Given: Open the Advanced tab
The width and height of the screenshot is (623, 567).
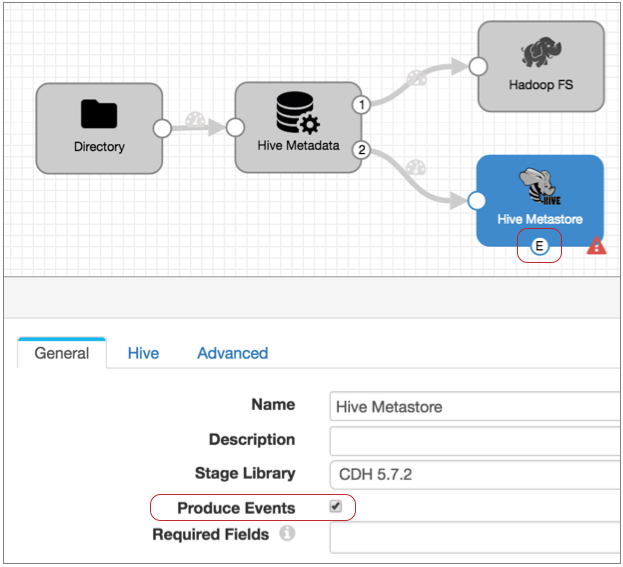Looking at the screenshot, I should coord(232,353).
